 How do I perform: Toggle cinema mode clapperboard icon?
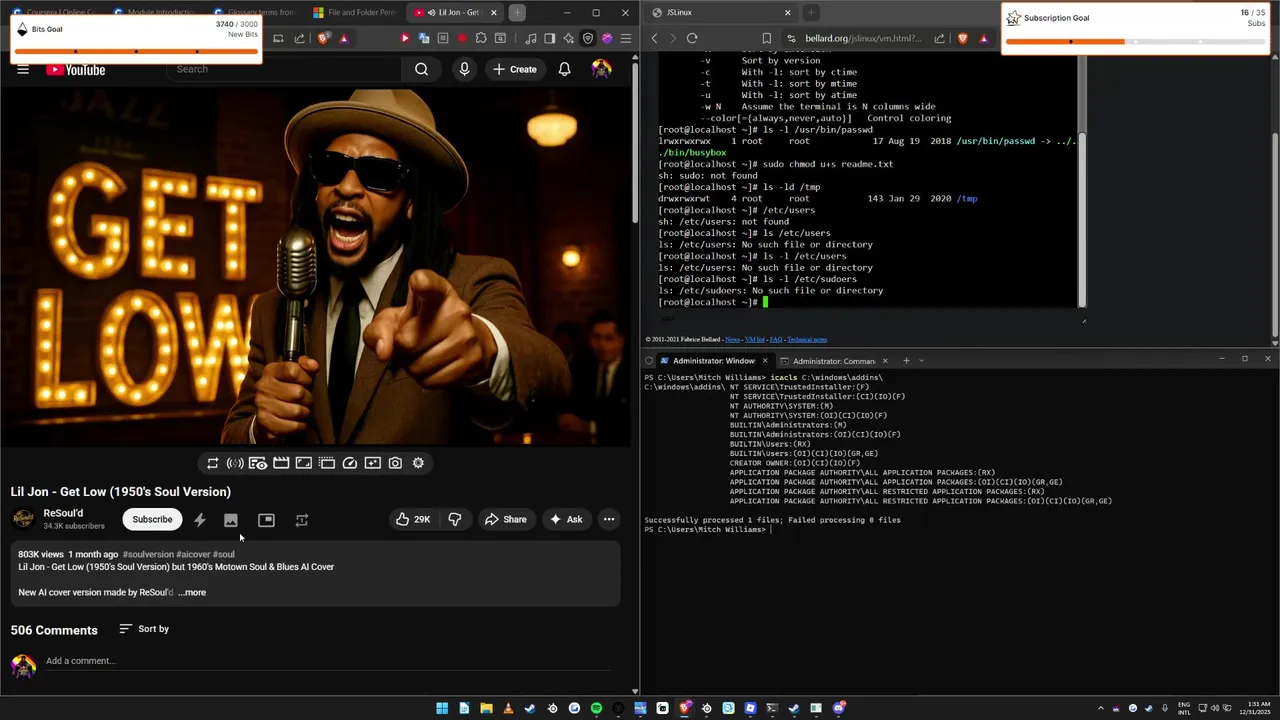pyautogui.click(x=281, y=463)
